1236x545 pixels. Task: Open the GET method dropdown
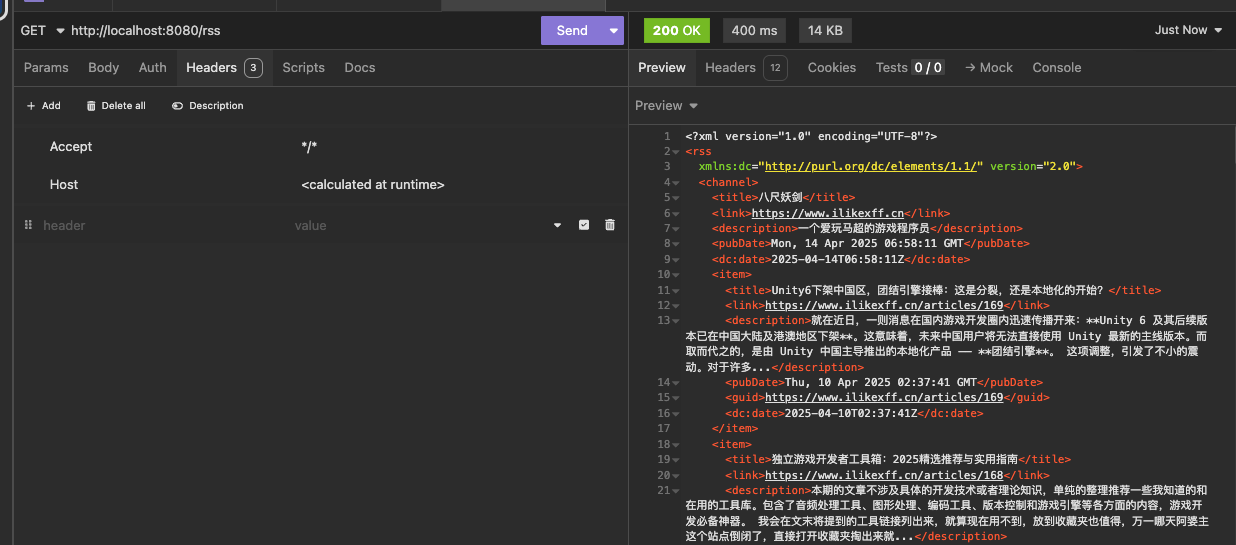coord(42,30)
